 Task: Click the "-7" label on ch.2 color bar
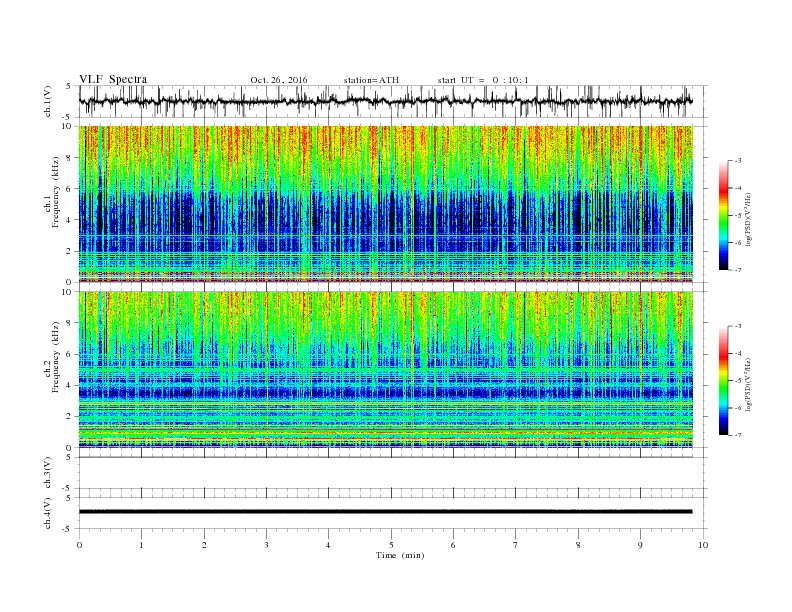click(x=738, y=435)
